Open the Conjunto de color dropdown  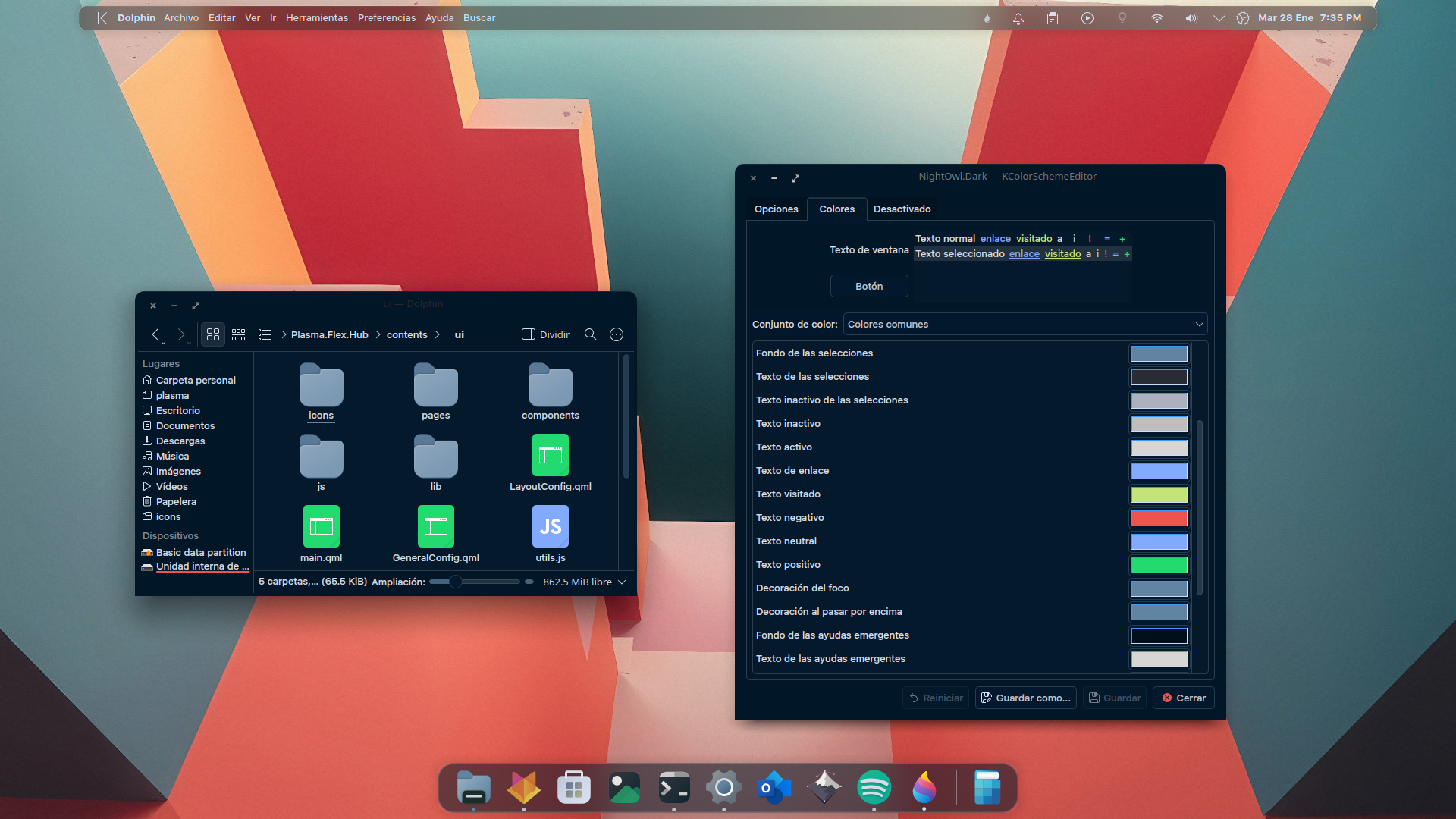coord(1025,324)
